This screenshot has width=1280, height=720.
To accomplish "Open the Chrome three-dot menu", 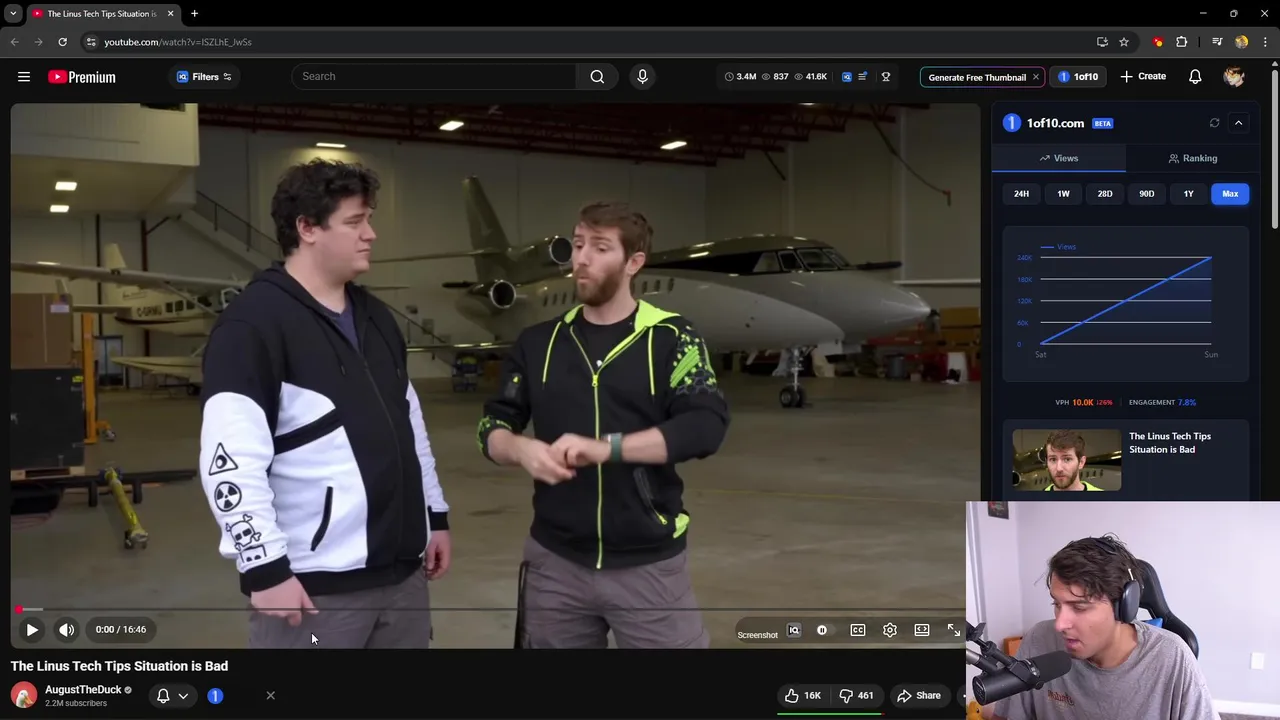I will pos(1265,42).
